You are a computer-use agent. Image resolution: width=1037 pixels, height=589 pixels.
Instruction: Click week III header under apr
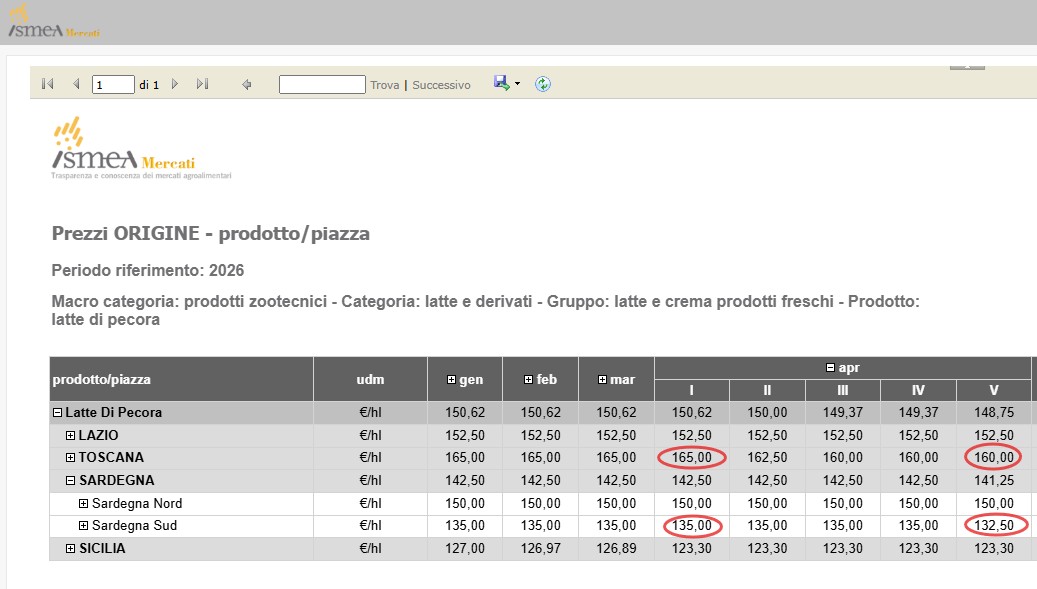[x=843, y=390]
